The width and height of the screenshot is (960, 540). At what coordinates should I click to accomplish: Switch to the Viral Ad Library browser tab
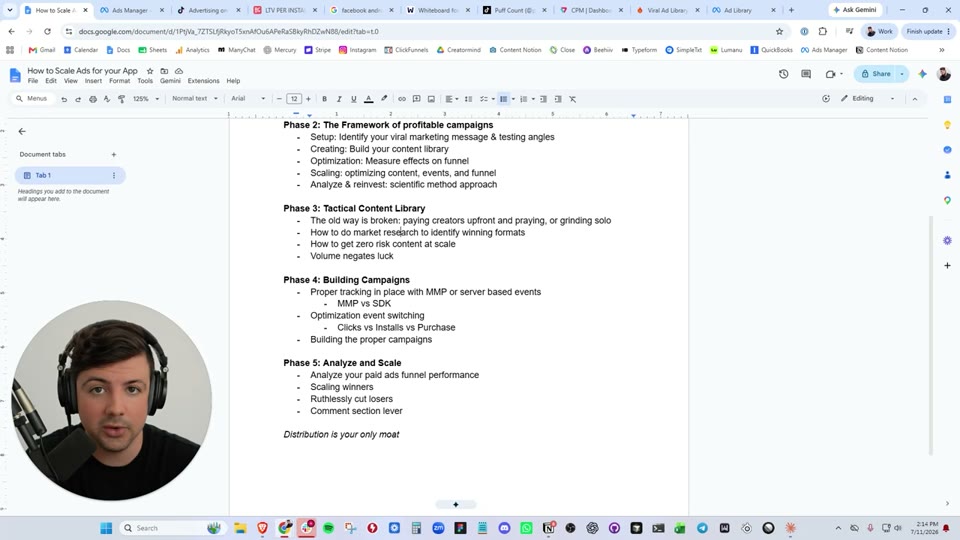[x=667, y=10]
